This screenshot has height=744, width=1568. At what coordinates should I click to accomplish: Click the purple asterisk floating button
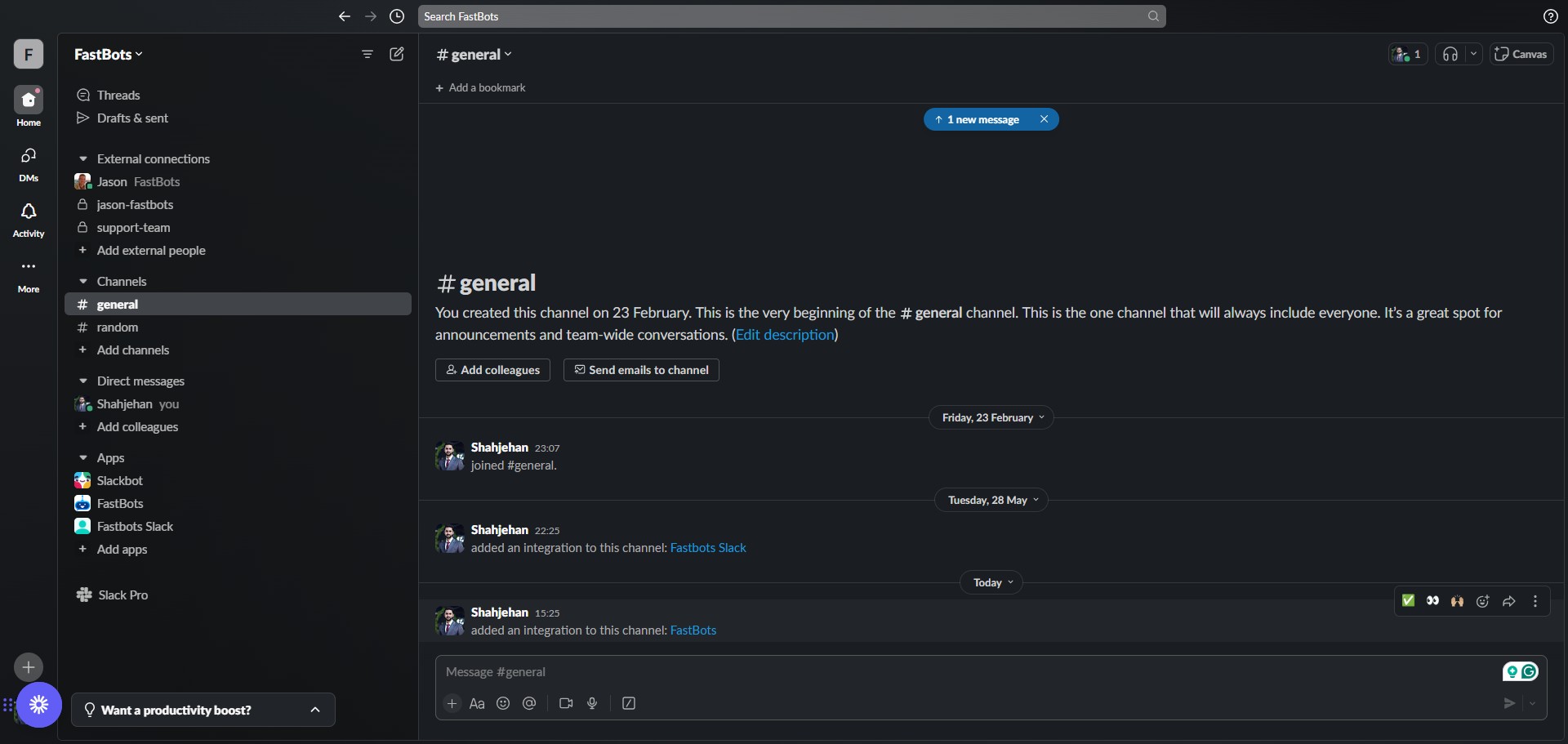pos(39,705)
